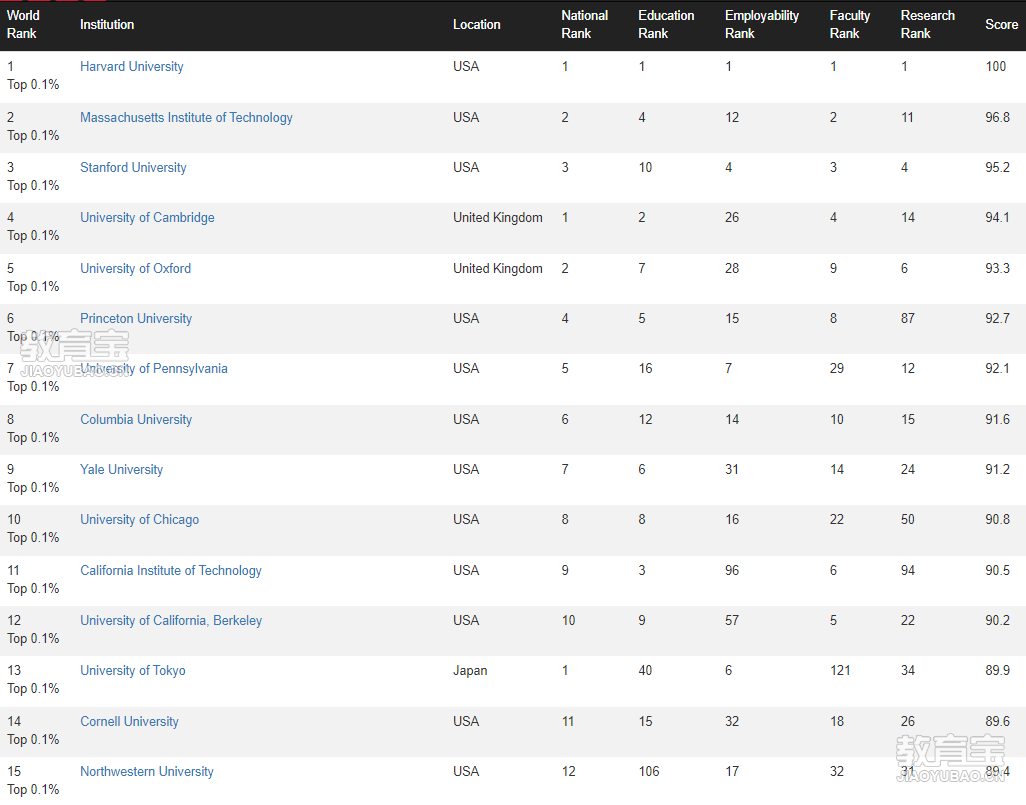Select Yale's score 91.2
Screen dimensions: 1026x805
pyautogui.click(x=997, y=469)
